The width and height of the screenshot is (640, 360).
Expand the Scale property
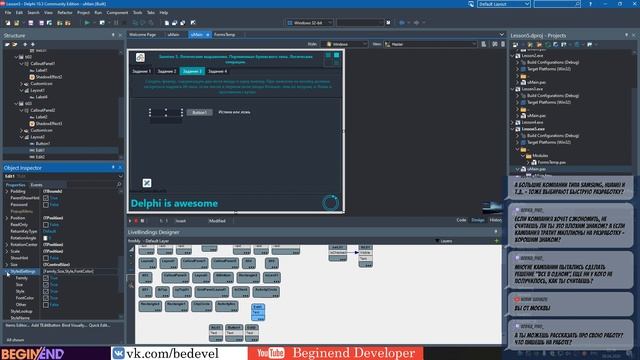[7, 251]
